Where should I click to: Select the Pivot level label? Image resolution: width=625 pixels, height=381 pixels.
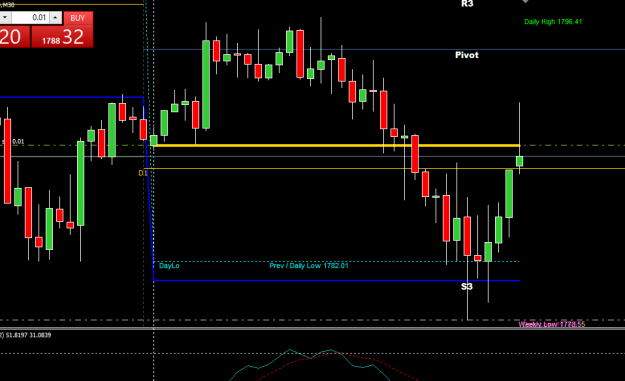coord(467,55)
